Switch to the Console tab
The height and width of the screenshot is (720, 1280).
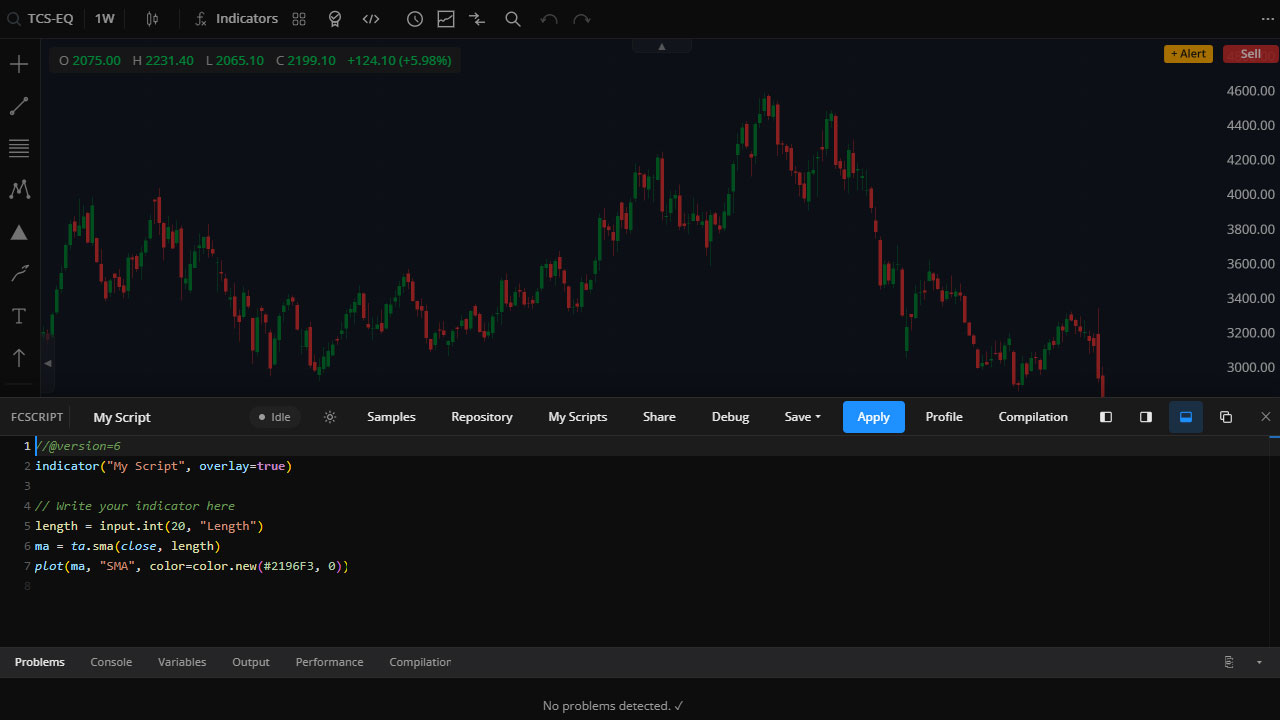pyautogui.click(x=111, y=662)
